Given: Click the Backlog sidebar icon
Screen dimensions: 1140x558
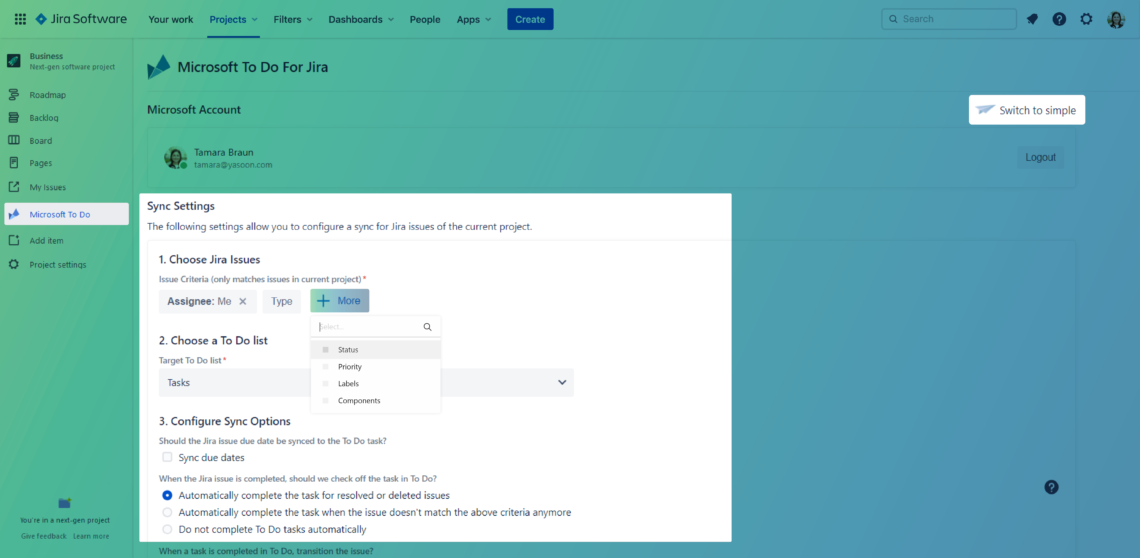Looking at the screenshot, I should [14, 118].
